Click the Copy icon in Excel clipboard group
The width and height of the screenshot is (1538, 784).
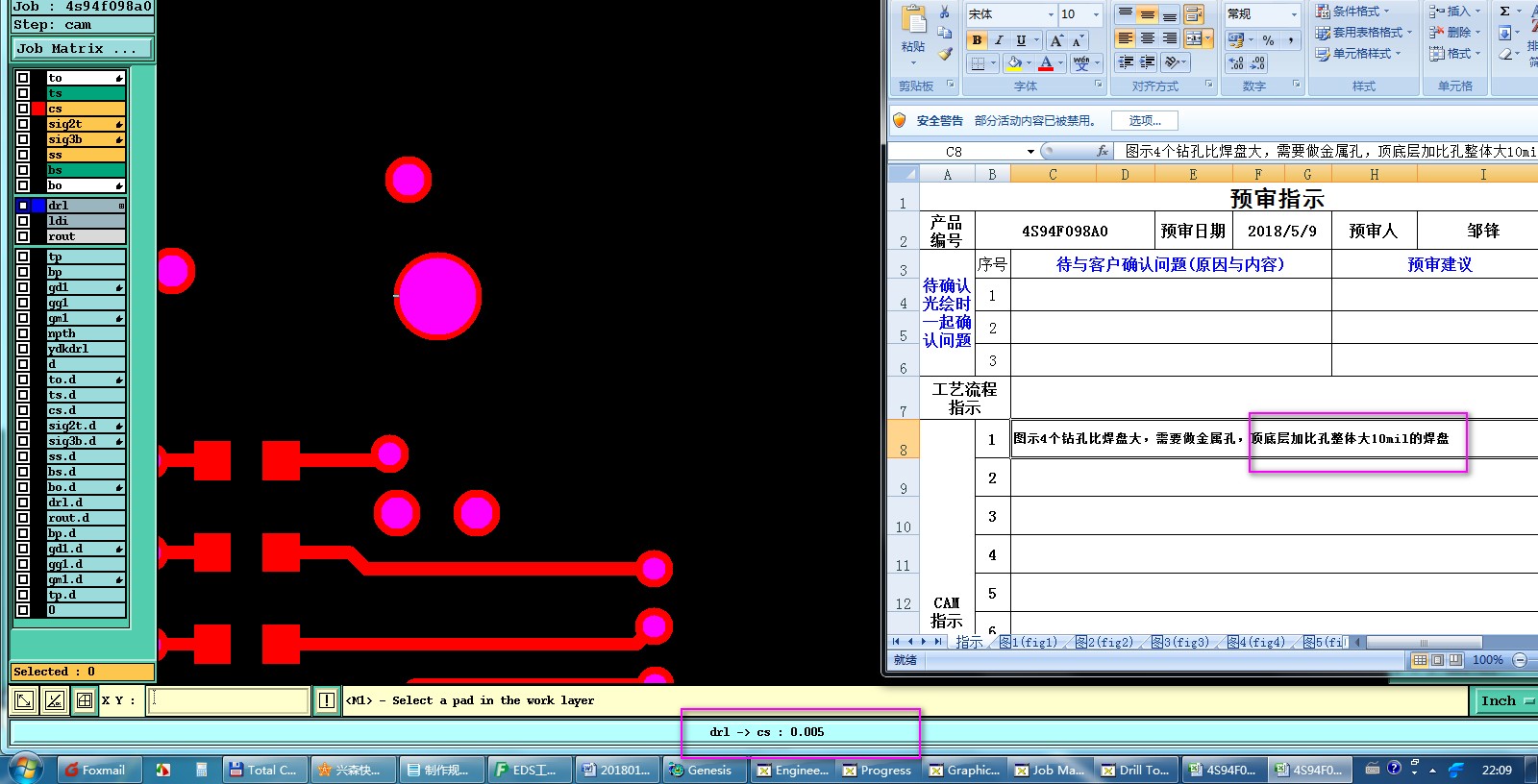[944, 32]
